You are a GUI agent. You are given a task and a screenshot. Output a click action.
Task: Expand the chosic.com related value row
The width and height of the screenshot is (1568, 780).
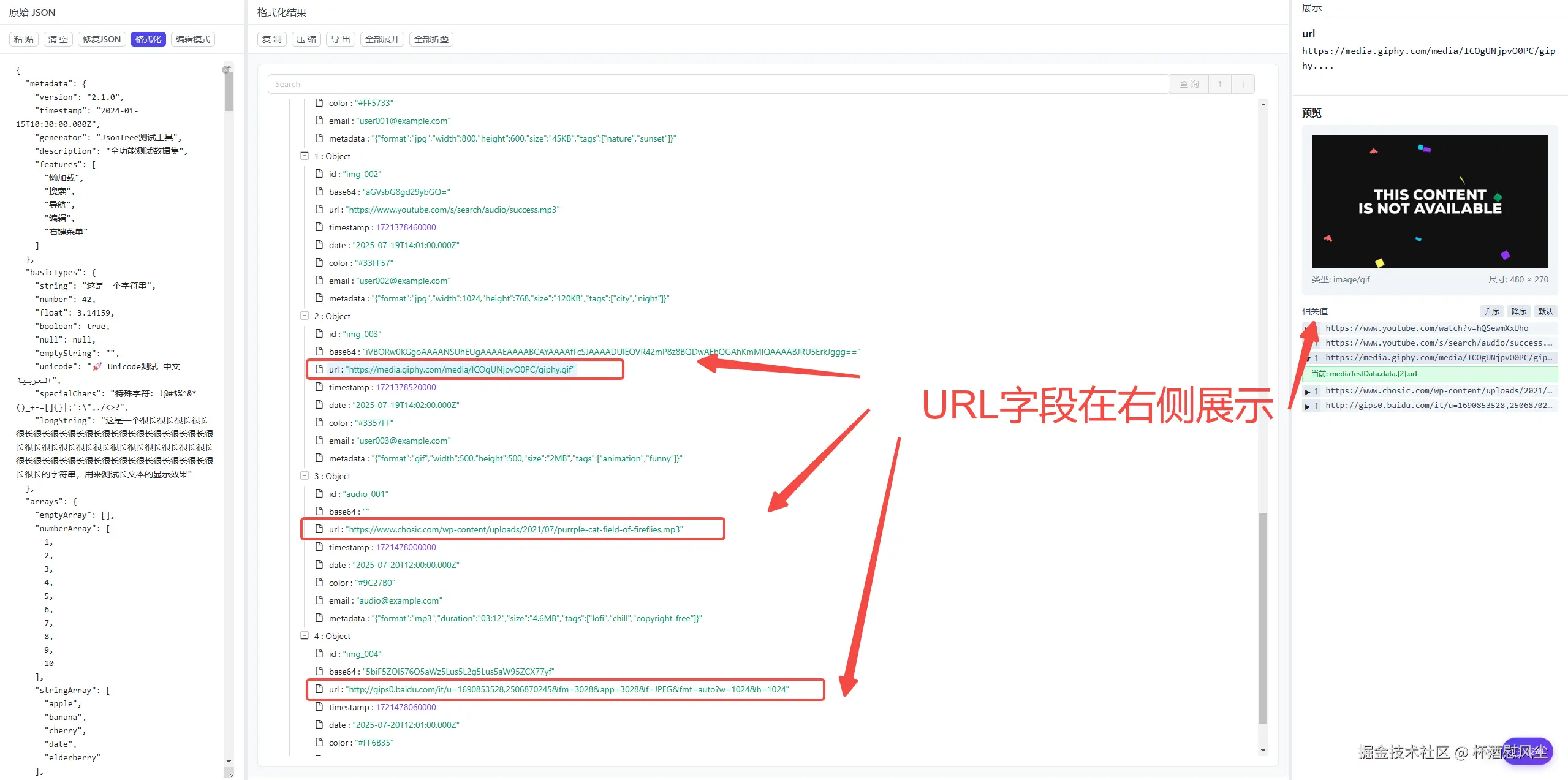coord(1307,391)
